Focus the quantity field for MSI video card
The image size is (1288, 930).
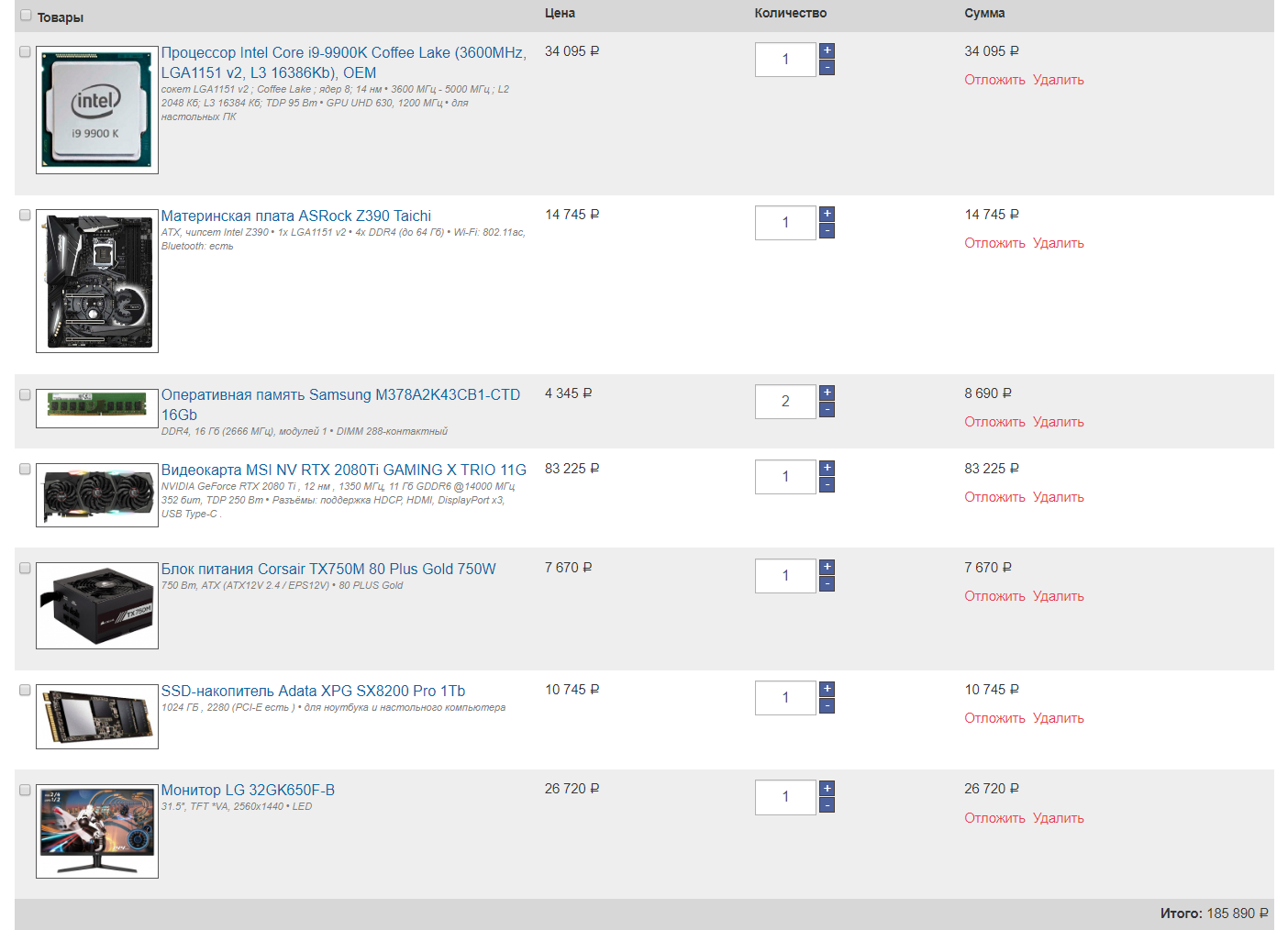coord(785,477)
